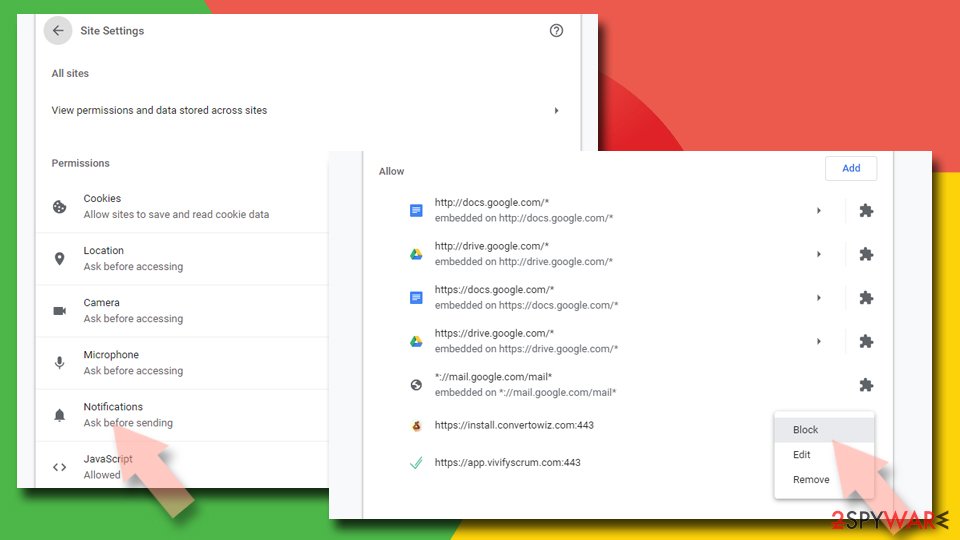The height and width of the screenshot is (540, 960).
Task: Open the help question mark icon
Action: pos(556,31)
